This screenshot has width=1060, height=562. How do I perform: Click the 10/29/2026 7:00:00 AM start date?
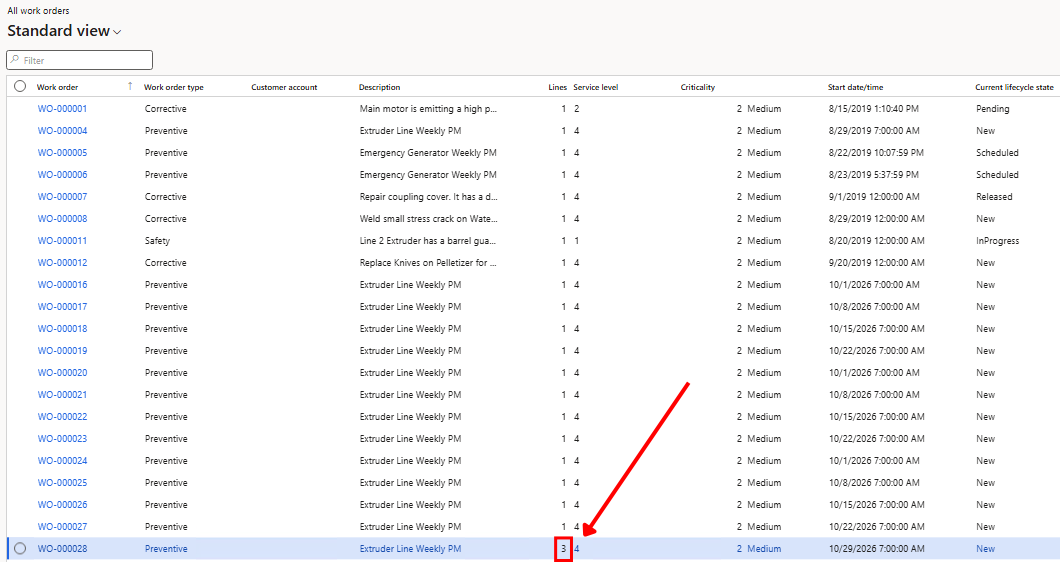coord(877,548)
